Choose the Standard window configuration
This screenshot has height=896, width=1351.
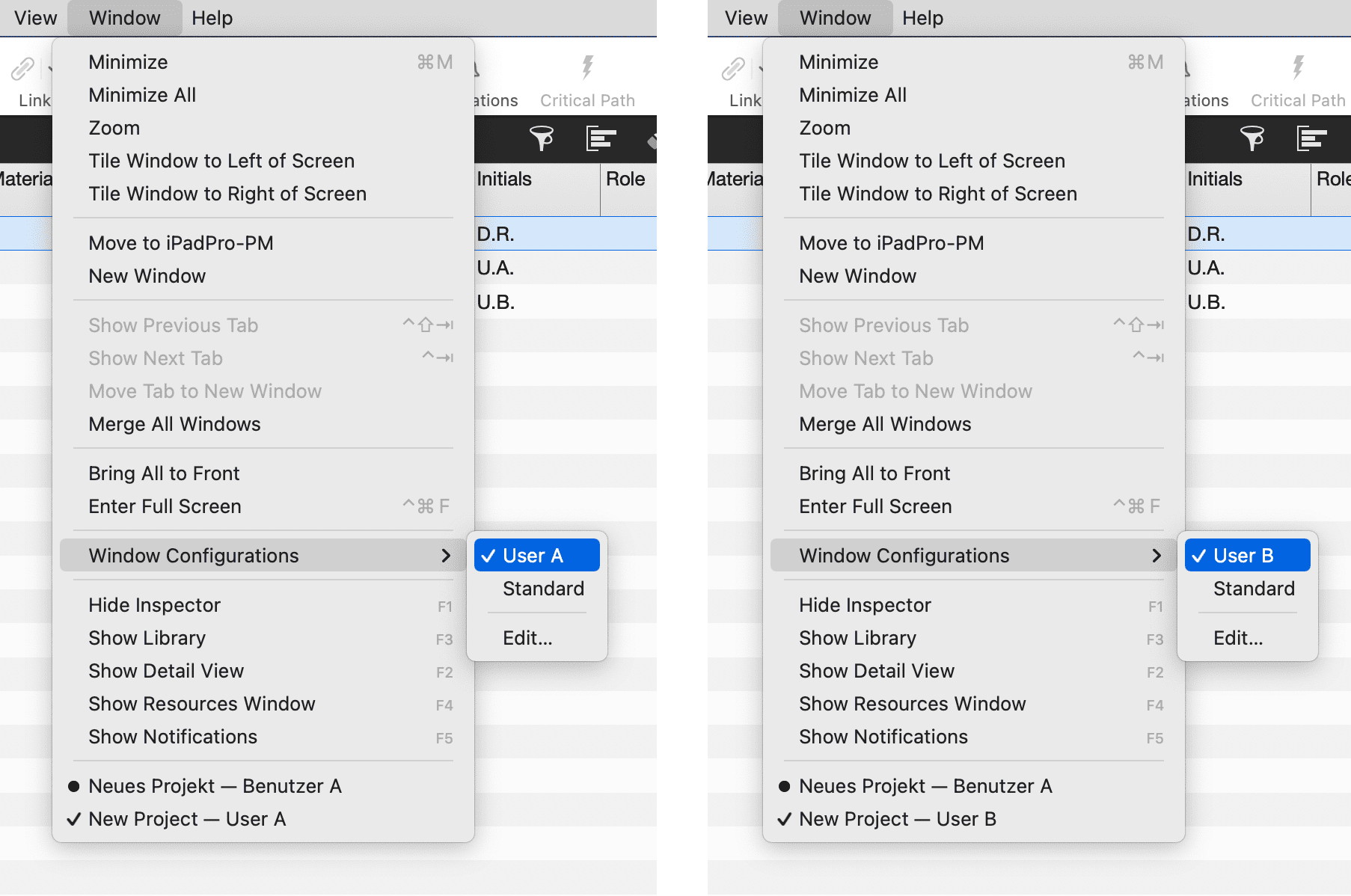click(x=544, y=589)
